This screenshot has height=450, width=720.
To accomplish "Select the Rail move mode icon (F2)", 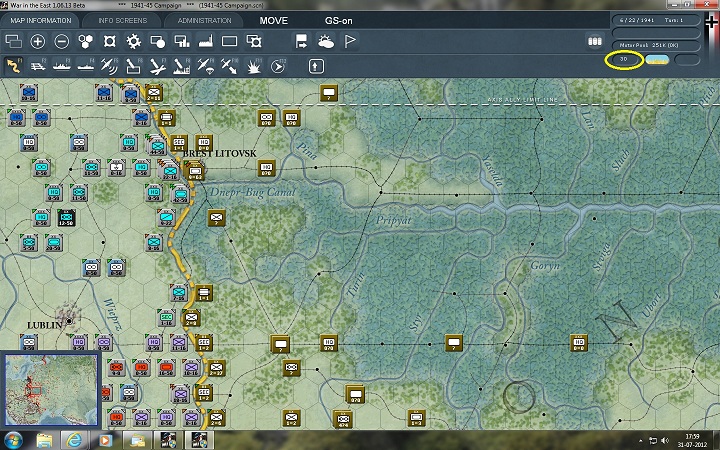I will coord(38,67).
